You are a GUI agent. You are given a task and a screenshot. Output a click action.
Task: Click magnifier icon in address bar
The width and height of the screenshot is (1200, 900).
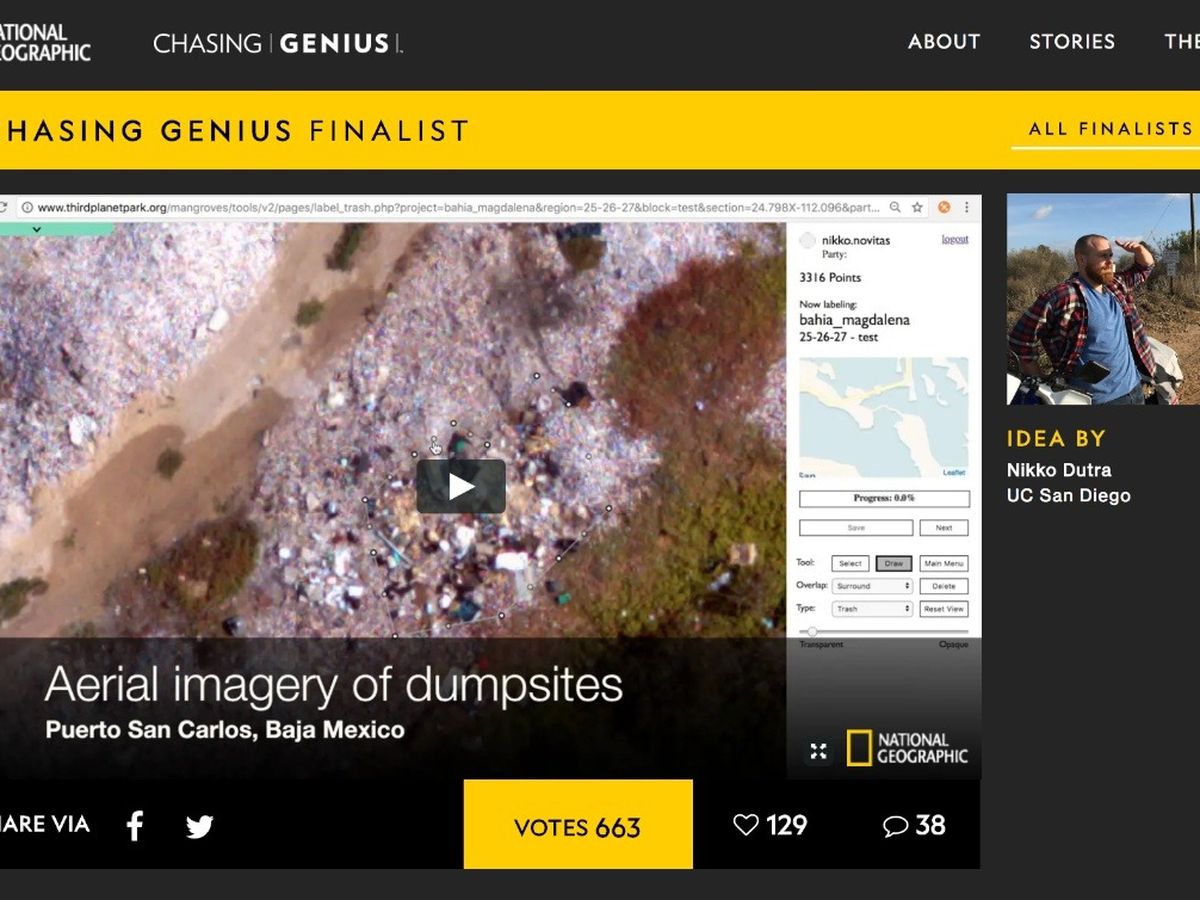pos(895,208)
